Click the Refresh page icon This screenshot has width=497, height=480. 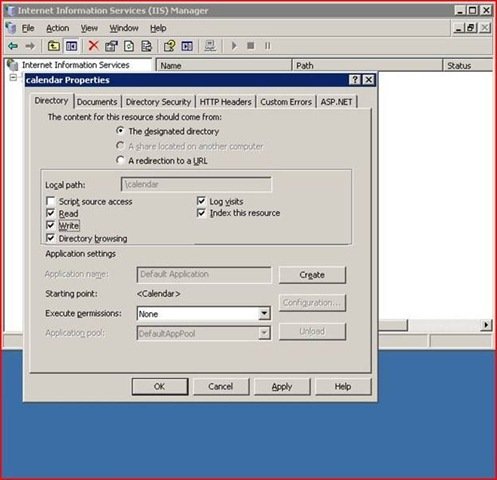click(x=129, y=46)
